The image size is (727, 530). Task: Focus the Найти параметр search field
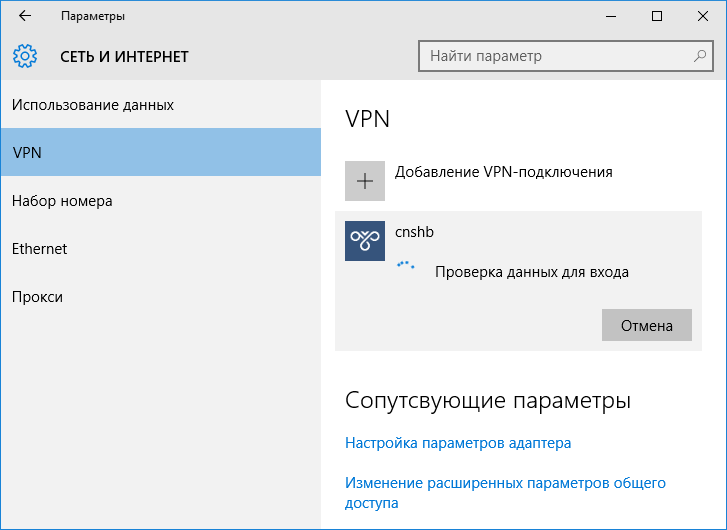(x=555, y=56)
